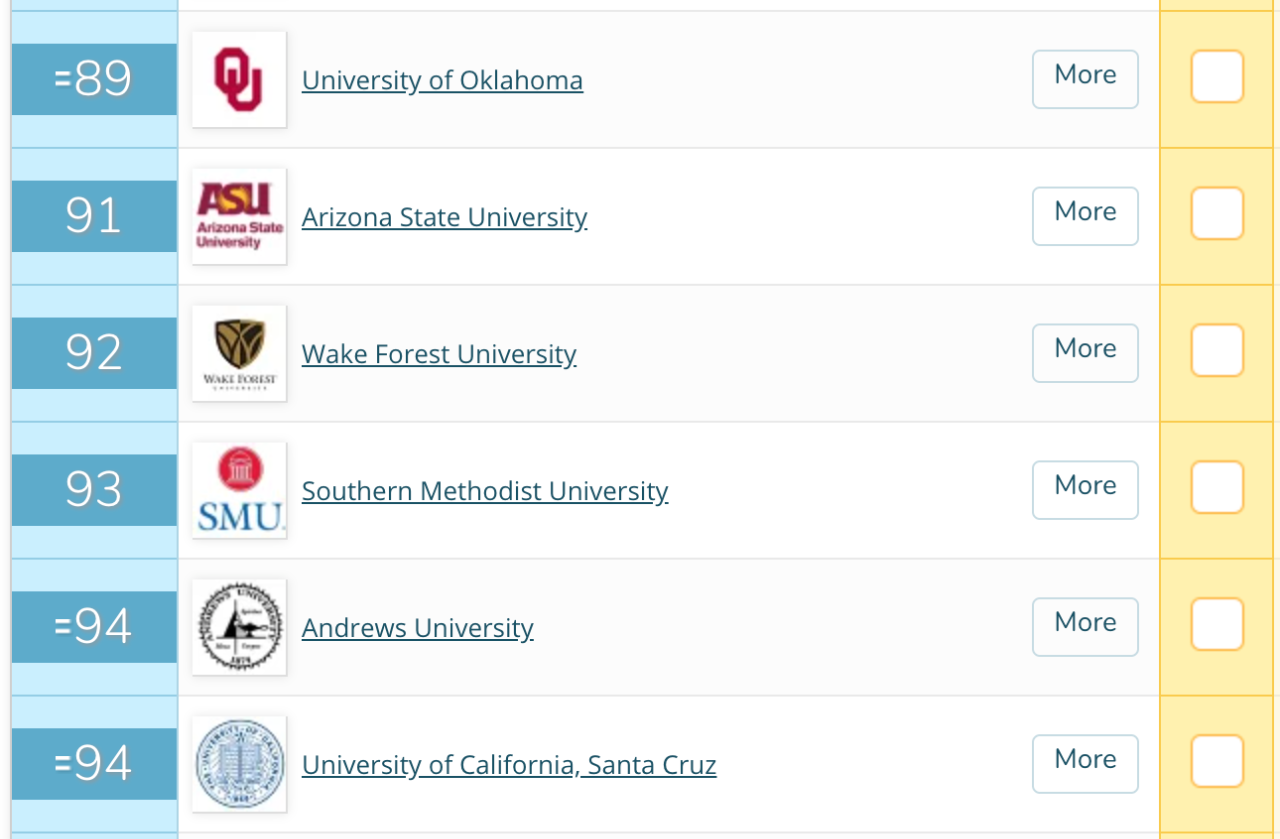Click the Wake Forest University logo
The width and height of the screenshot is (1280, 839).
coord(239,353)
